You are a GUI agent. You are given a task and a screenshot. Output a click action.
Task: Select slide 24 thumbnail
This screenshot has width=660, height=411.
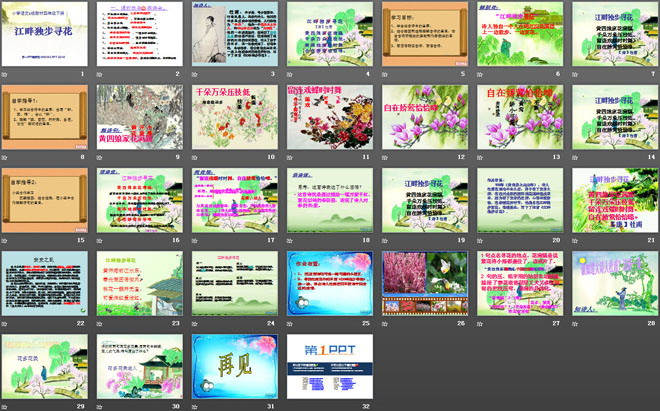point(235,283)
